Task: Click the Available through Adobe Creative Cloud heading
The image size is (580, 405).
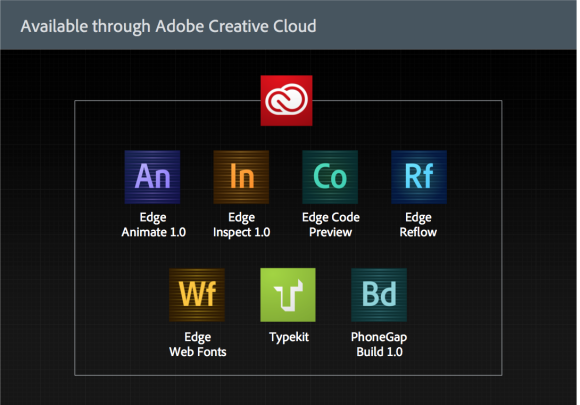Action: tap(169, 26)
